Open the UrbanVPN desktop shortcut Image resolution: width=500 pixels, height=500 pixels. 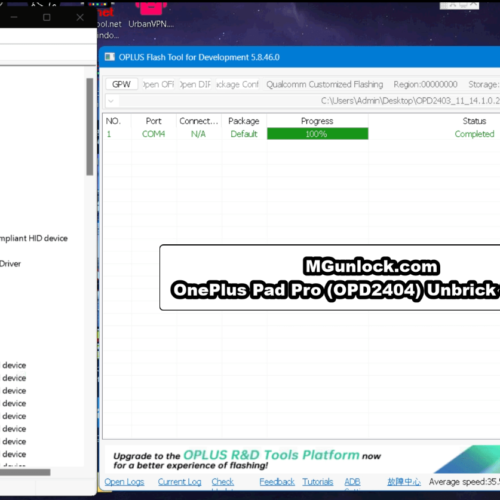tap(151, 14)
